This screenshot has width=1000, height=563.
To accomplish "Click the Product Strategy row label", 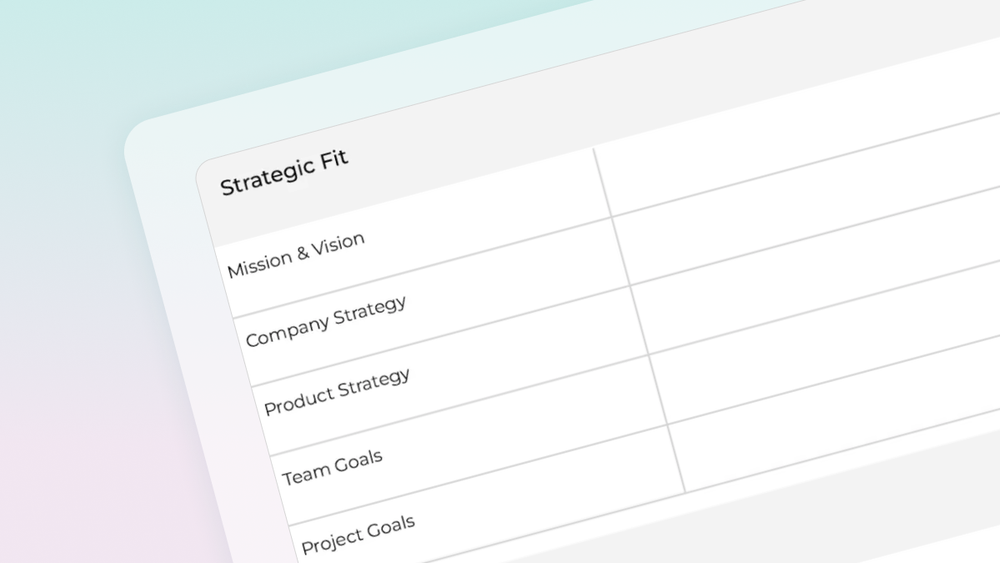I will pos(337,392).
